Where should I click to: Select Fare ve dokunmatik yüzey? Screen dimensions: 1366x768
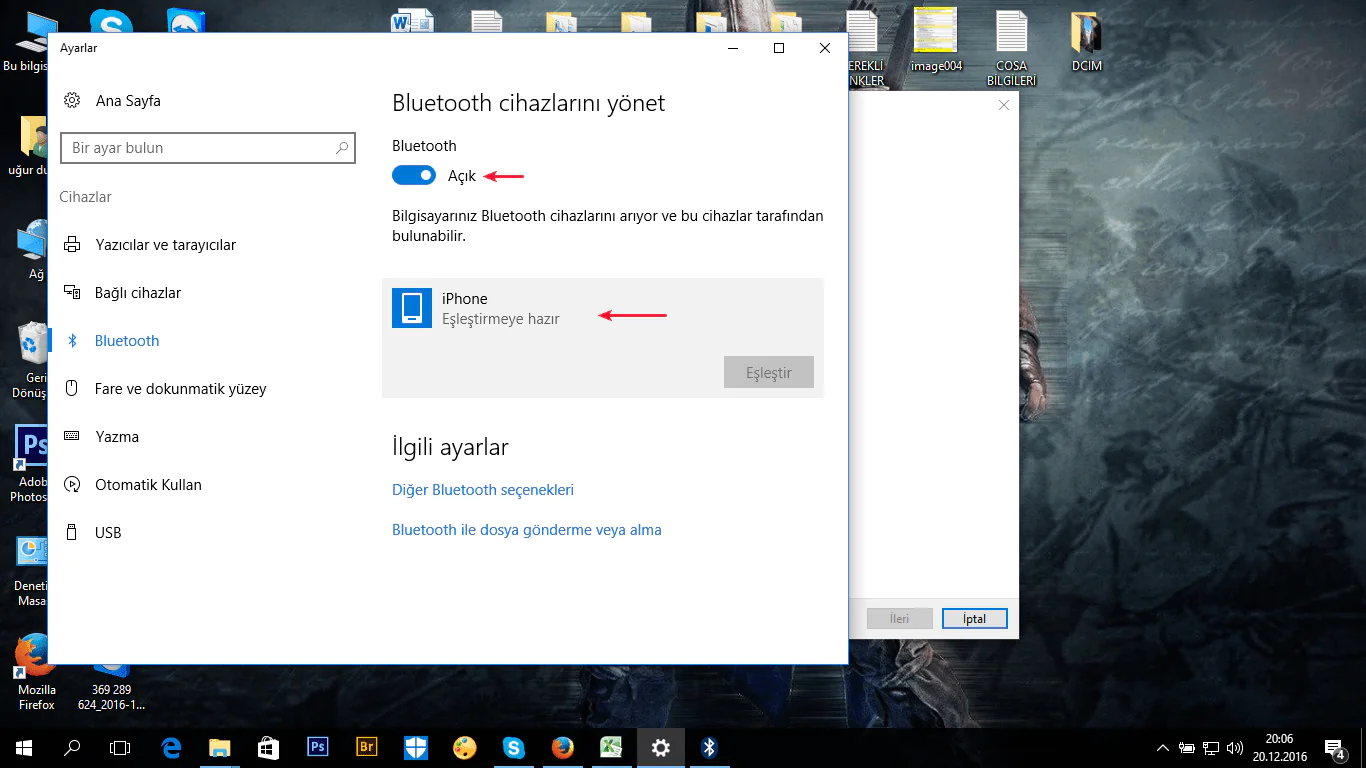click(180, 389)
